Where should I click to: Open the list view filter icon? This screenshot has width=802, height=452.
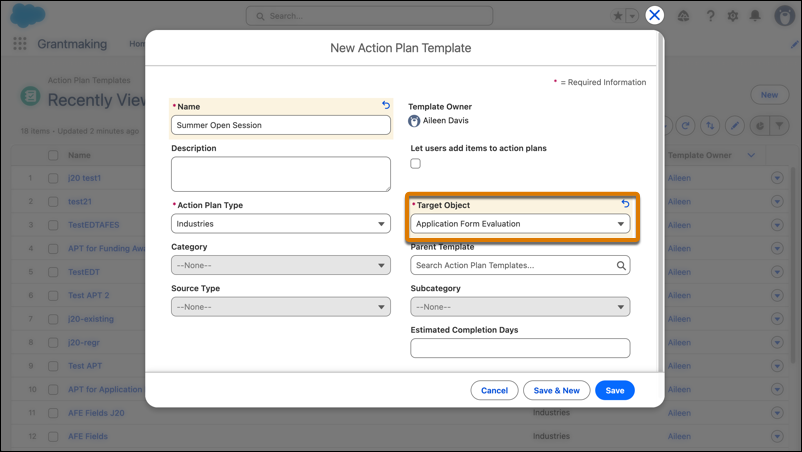(779, 125)
